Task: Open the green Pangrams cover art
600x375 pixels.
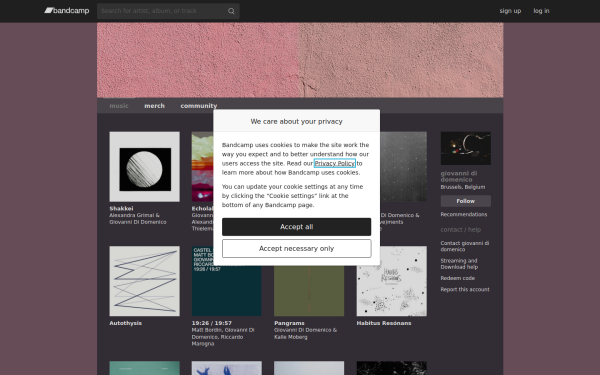Action: pyautogui.click(x=309, y=291)
